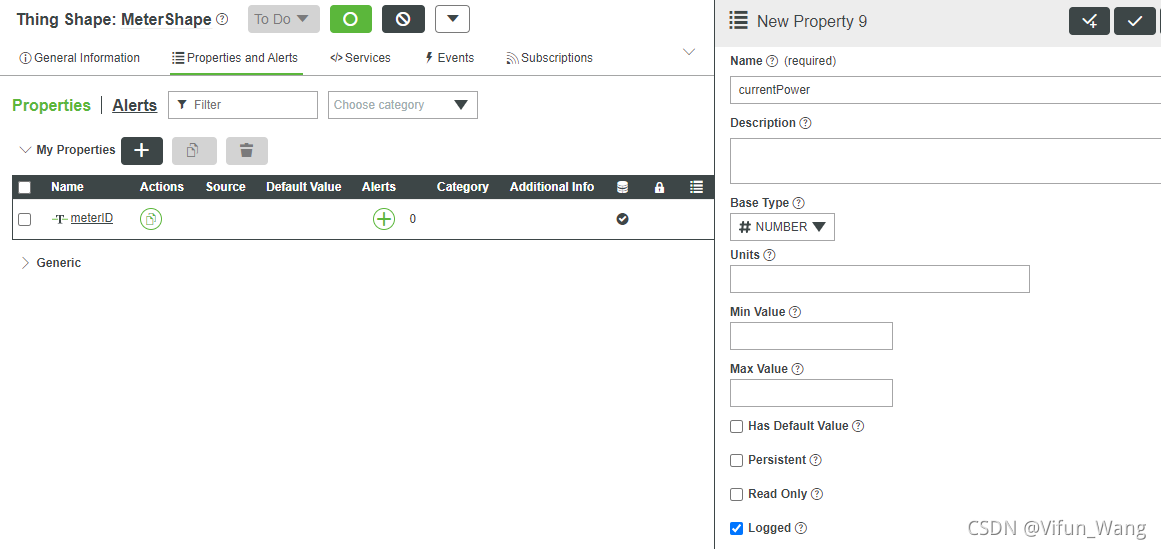
Task: Open the Events tab
Action: [x=449, y=58]
